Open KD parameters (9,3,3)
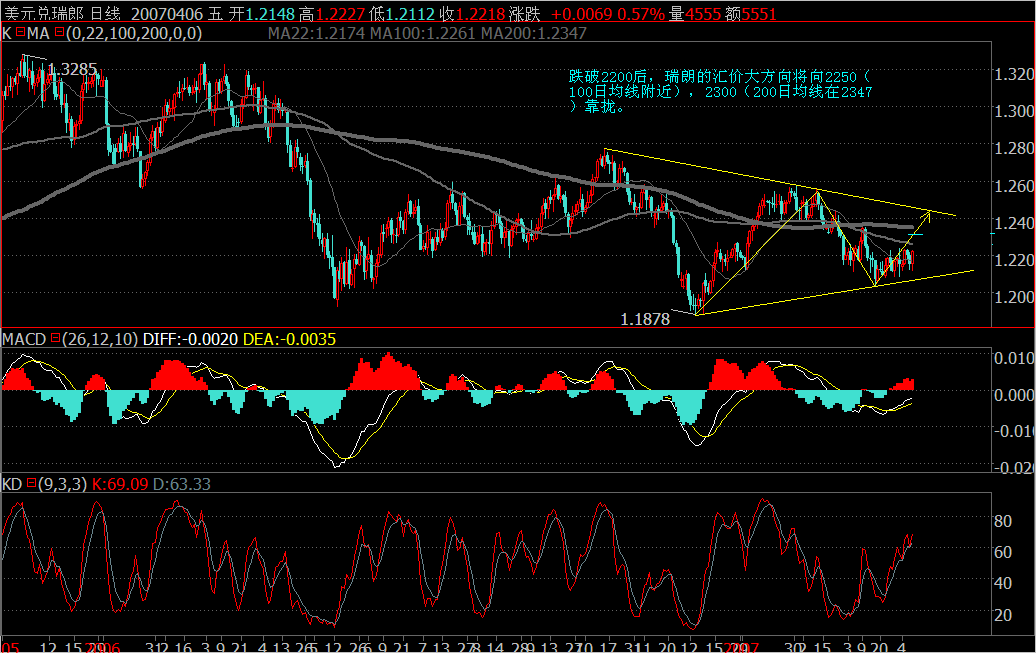Image resolution: width=1036 pixels, height=653 pixels. [62, 484]
